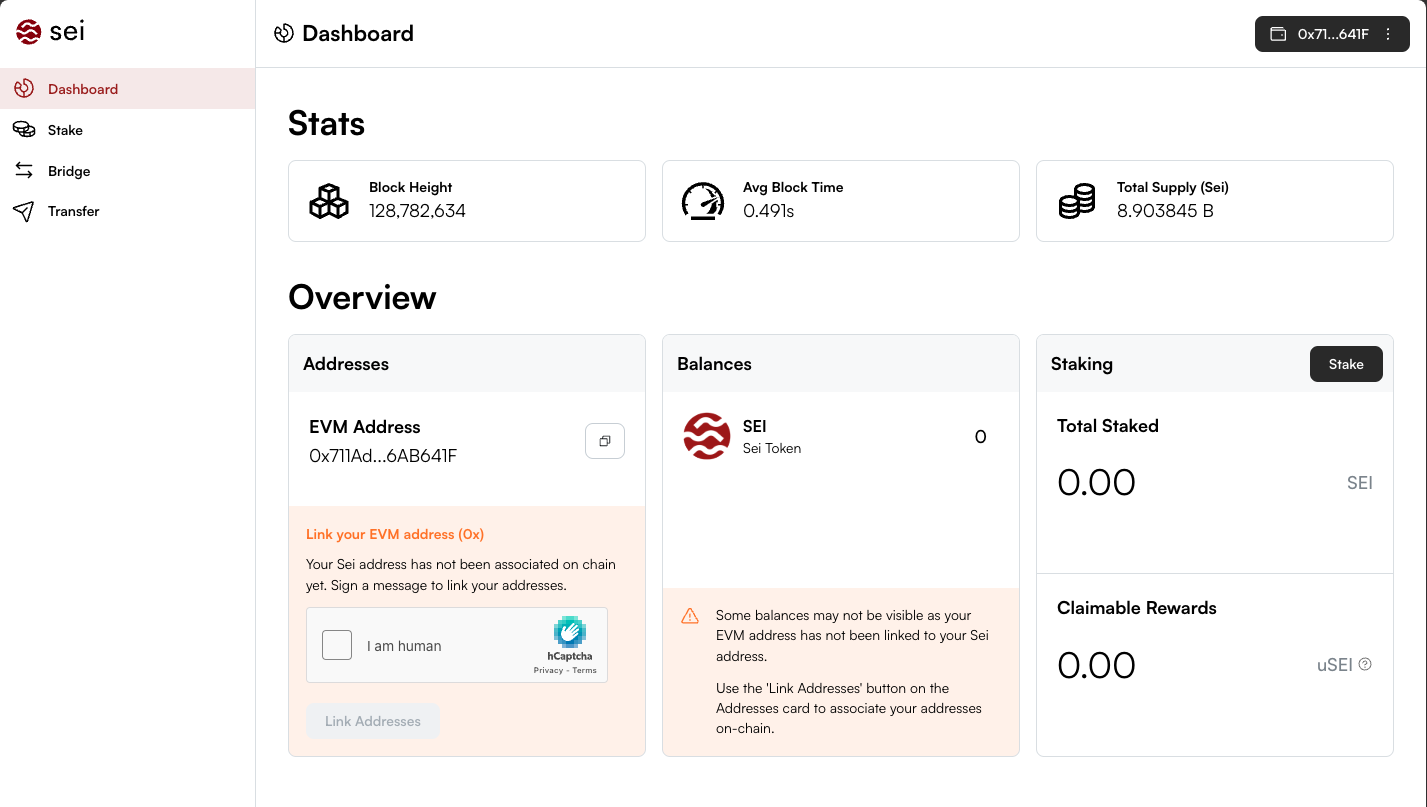This screenshot has height=807, width=1427.
Task: Click the SEI balance value 0
Action: click(x=980, y=436)
